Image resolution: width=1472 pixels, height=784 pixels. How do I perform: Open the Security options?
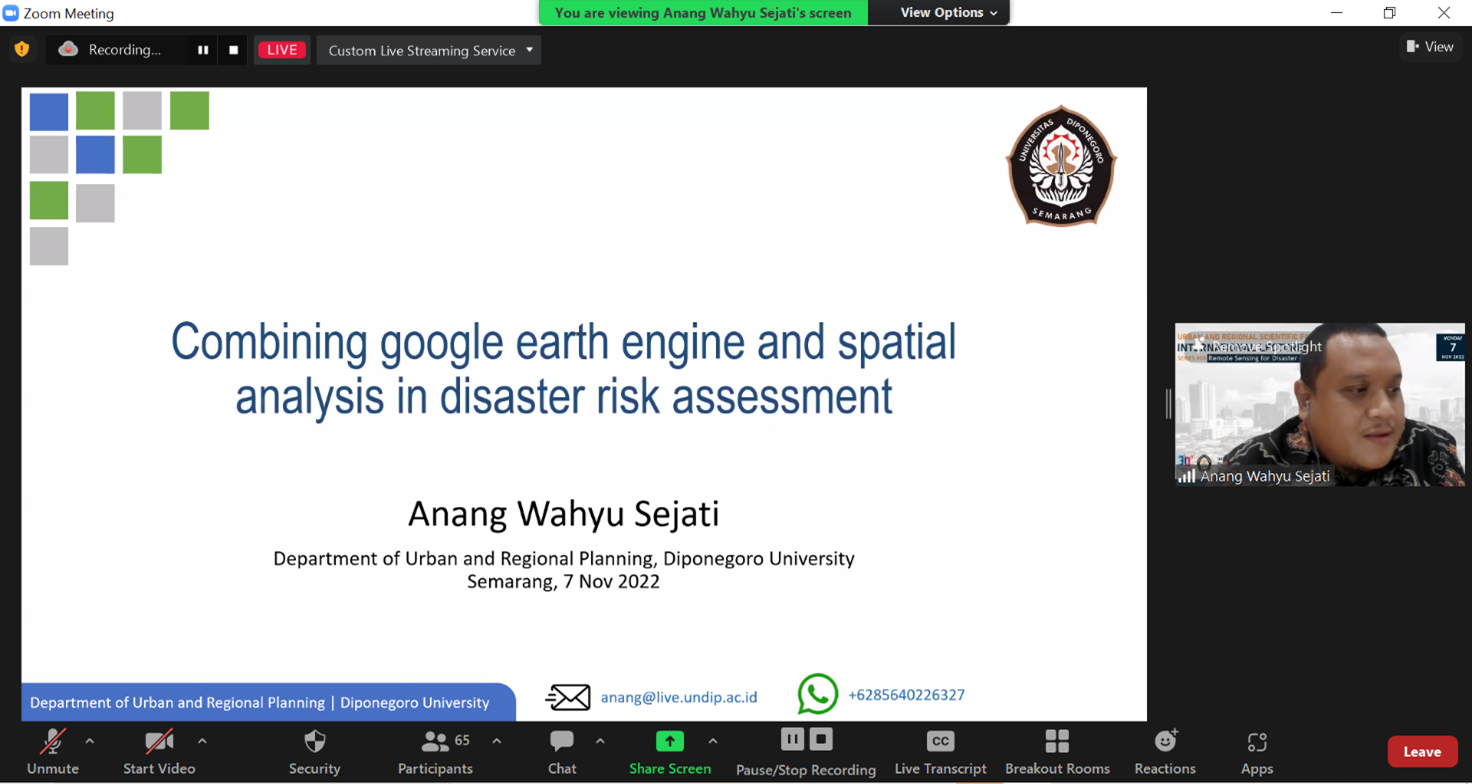tap(314, 751)
